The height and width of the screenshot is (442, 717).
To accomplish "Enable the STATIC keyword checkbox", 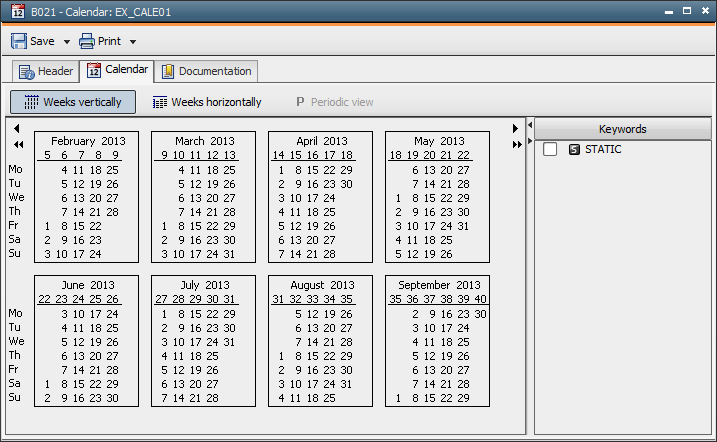I will [x=550, y=150].
